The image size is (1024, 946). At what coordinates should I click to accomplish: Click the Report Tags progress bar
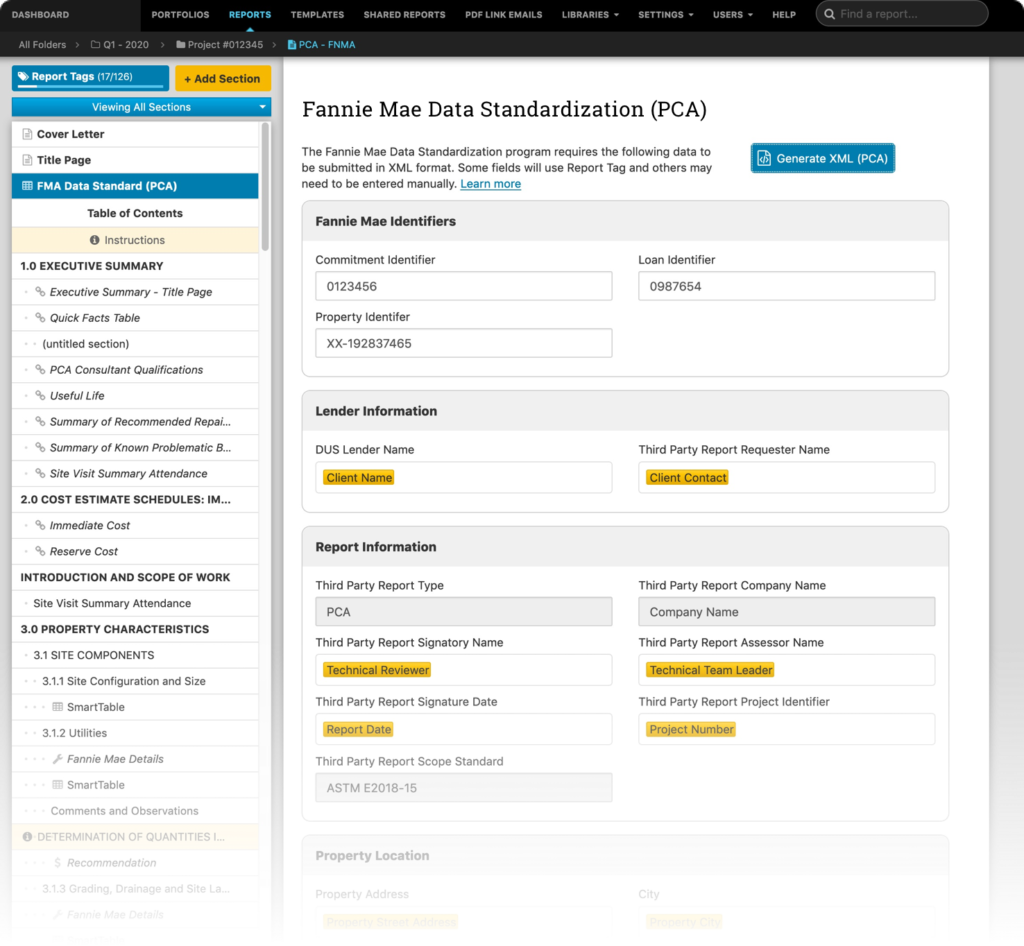(x=90, y=86)
